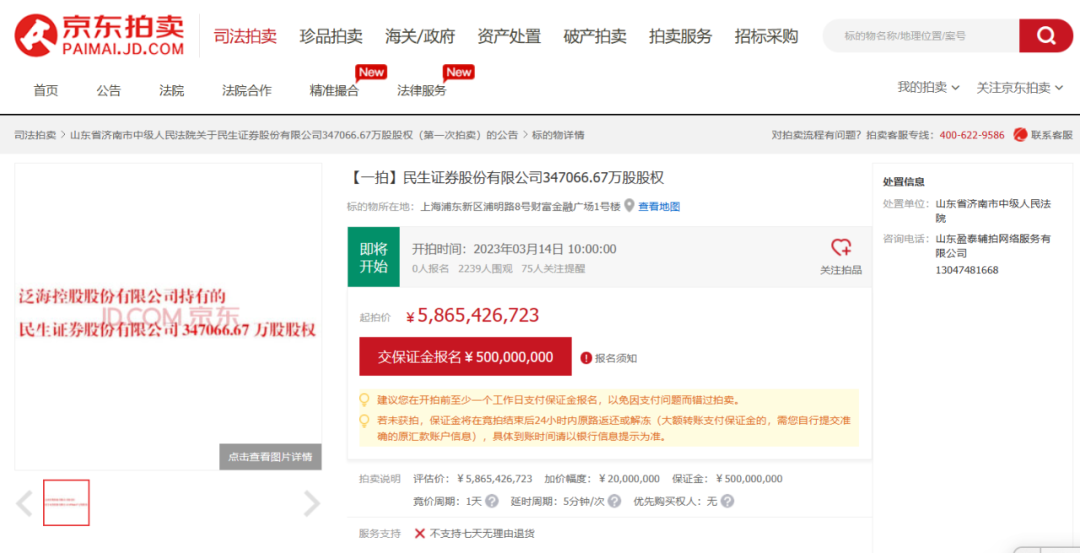This screenshot has width=1080, height=553.
Task: Open the 报名须知 link
Action: [x=616, y=358]
